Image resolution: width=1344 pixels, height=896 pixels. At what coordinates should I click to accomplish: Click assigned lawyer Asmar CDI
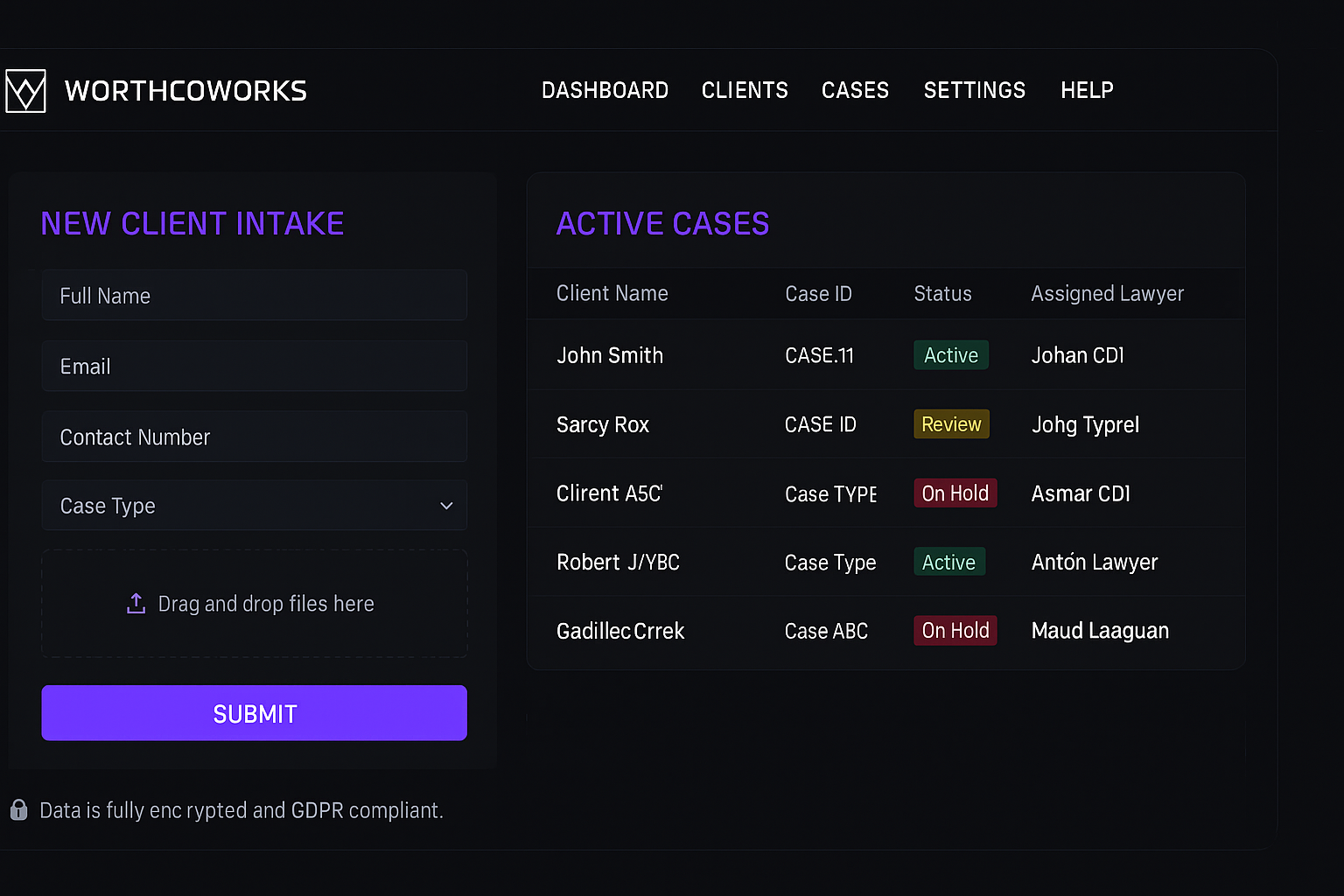(1081, 493)
